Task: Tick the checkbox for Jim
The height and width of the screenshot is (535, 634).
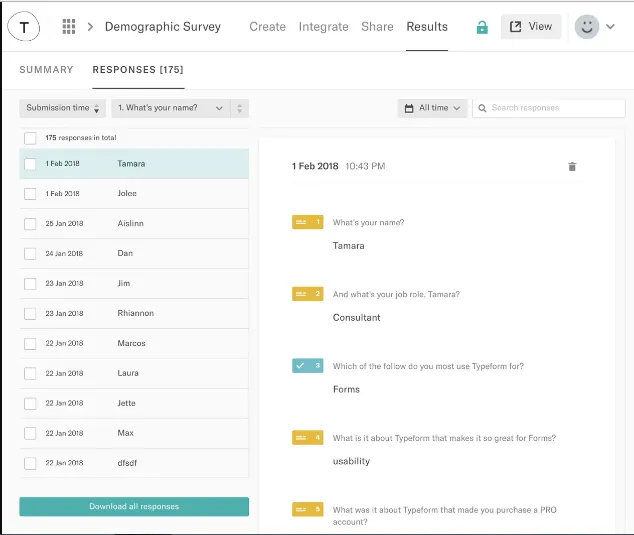Action: pyautogui.click(x=30, y=283)
